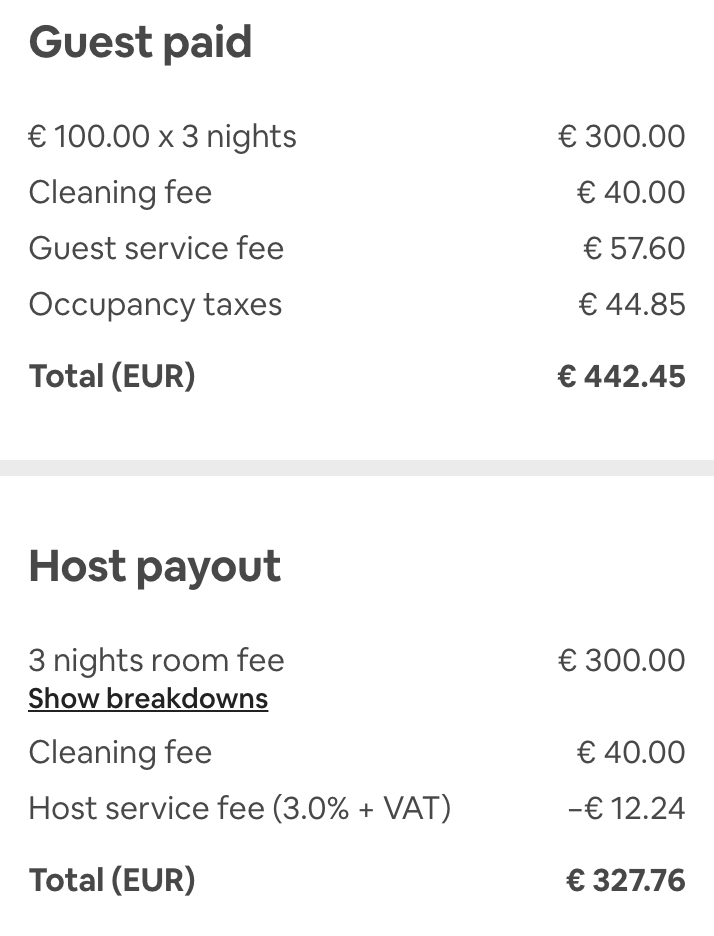The height and width of the screenshot is (936, 714).
Task: Click the € 40.00 cleaning fee under Guest paid
Action: [x=631, y=192]
